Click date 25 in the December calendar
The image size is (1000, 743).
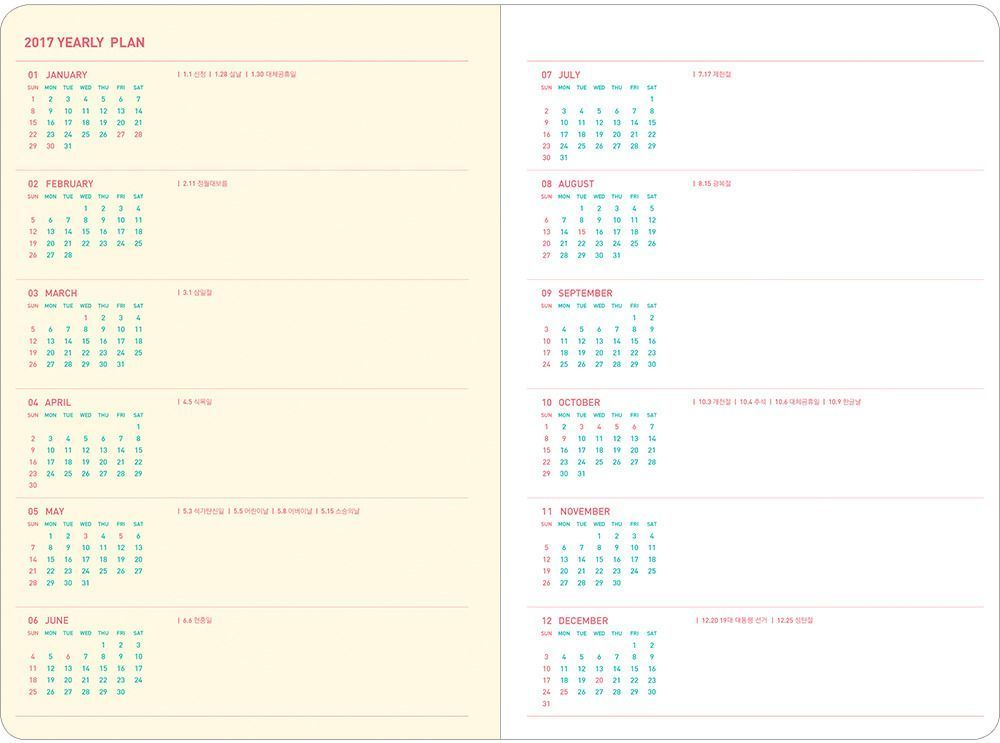click(564, 692)
